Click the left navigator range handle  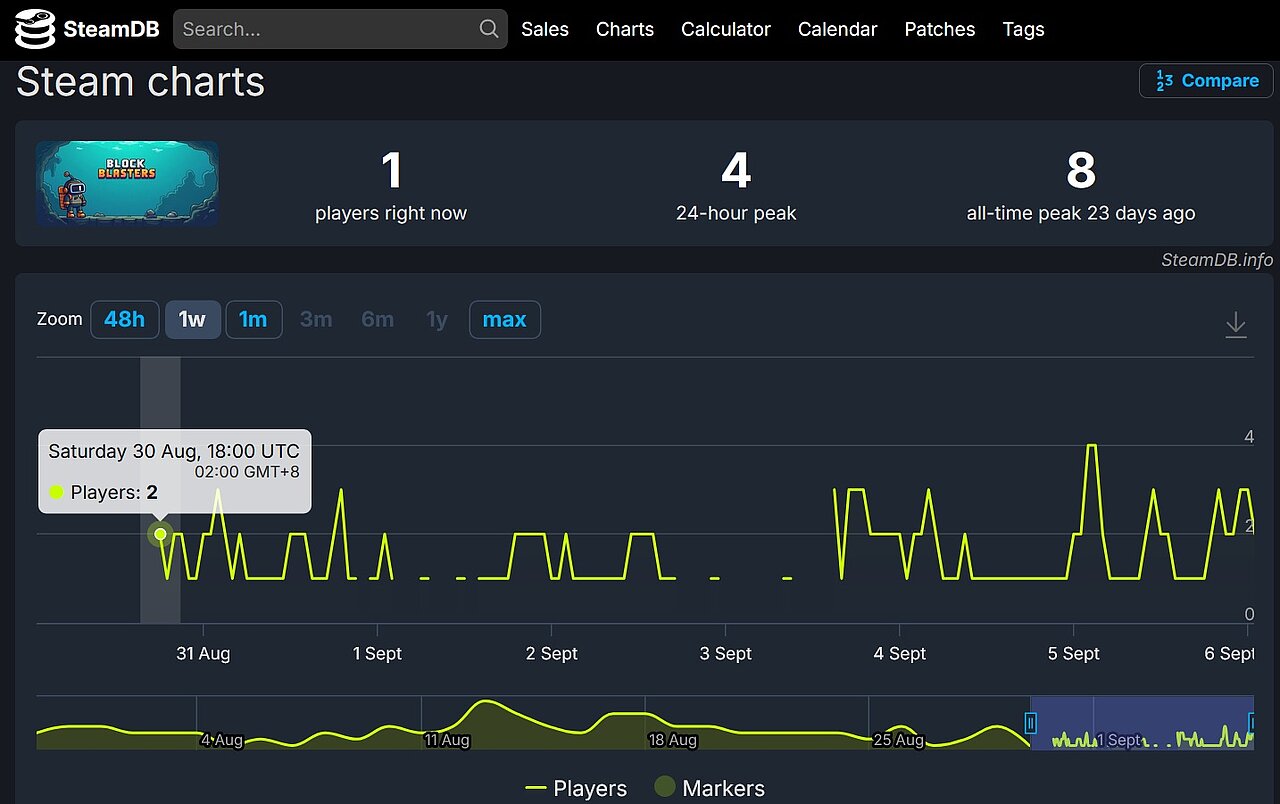(x=1031, y=723)
